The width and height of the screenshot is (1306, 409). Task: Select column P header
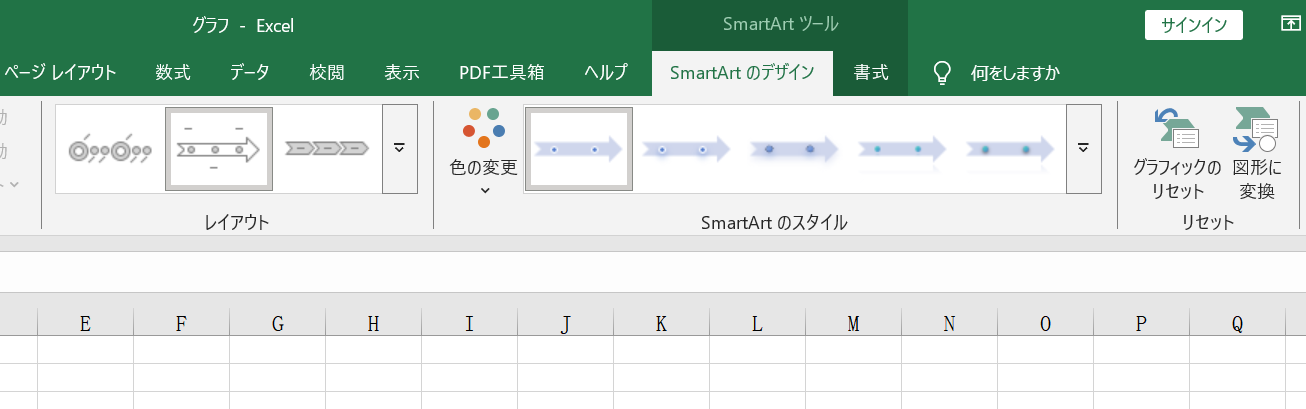pos(1141,322)
